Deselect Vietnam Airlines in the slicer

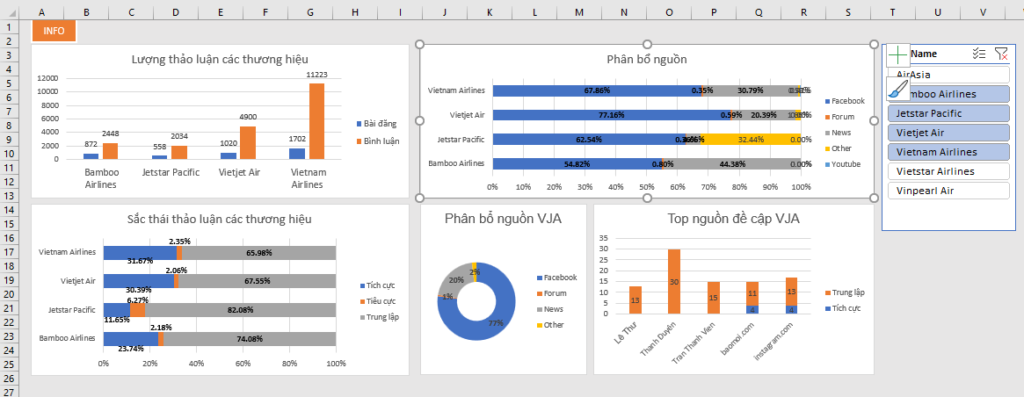pos(948,151)
